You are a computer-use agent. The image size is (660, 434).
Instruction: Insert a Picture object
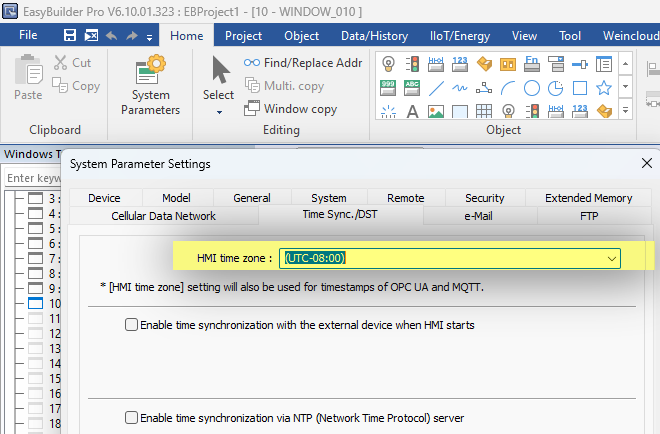tap(436, 112)
